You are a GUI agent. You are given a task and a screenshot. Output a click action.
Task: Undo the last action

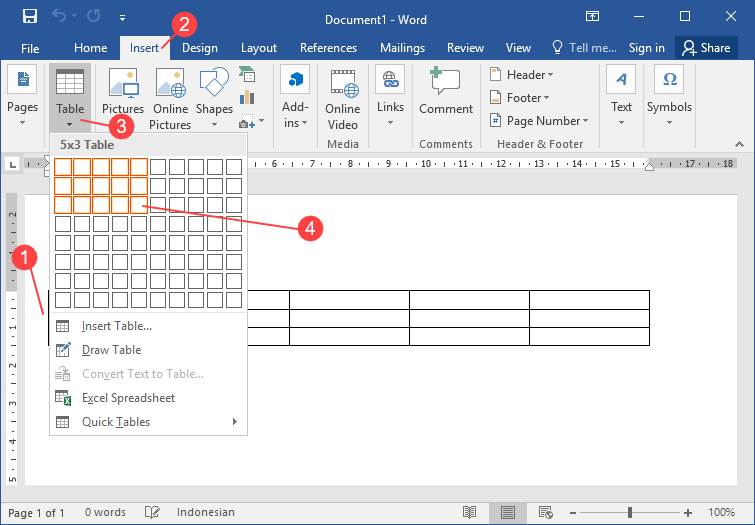click(59, 16)
